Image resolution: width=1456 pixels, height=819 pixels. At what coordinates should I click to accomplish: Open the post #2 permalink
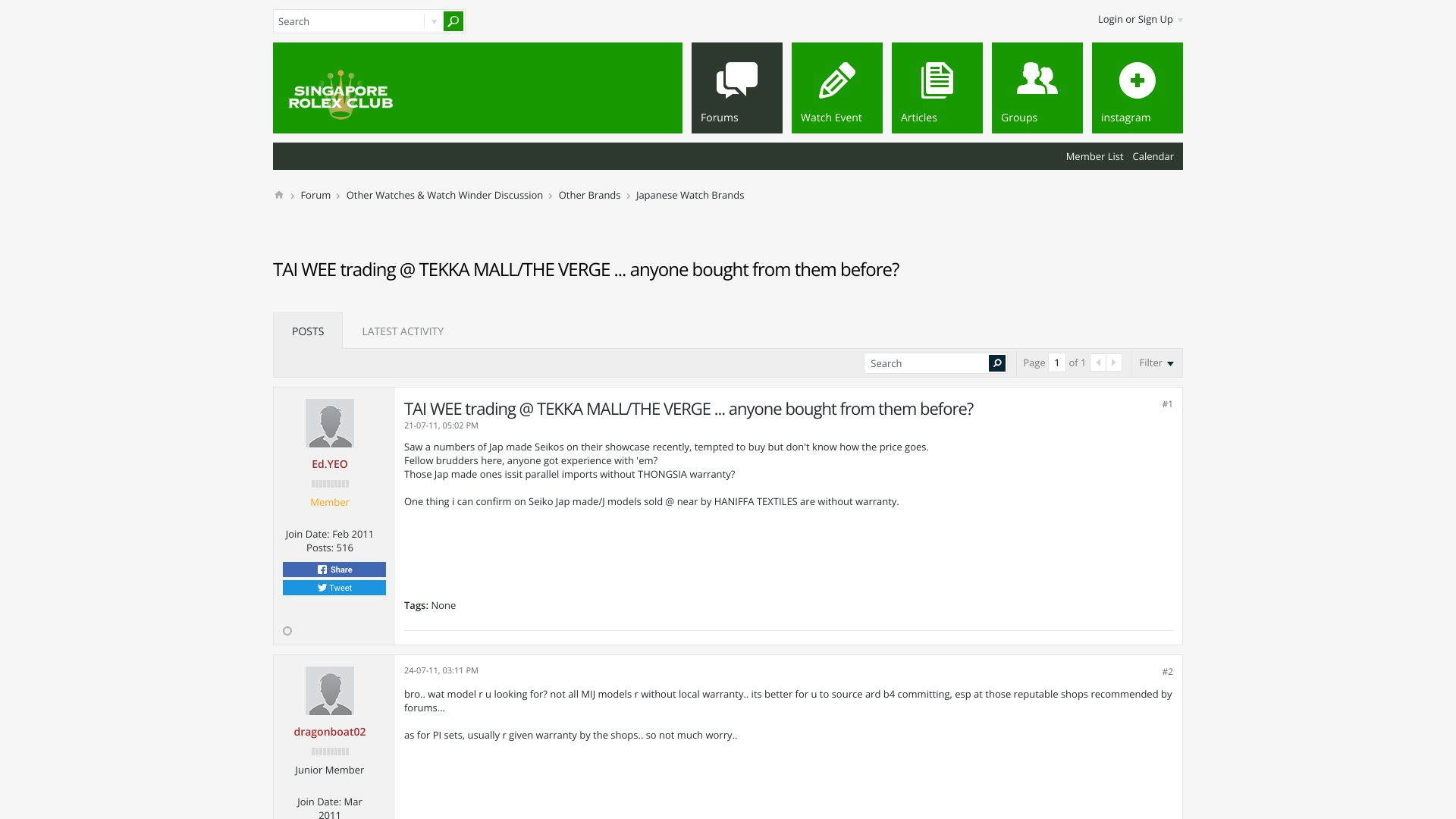pos(1167,672)
